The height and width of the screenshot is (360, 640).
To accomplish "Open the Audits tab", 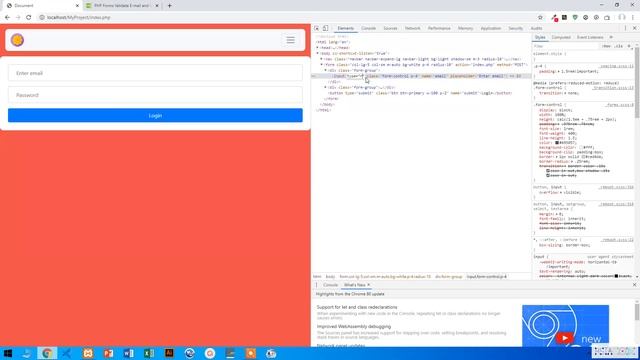I will tap(536, 28).
